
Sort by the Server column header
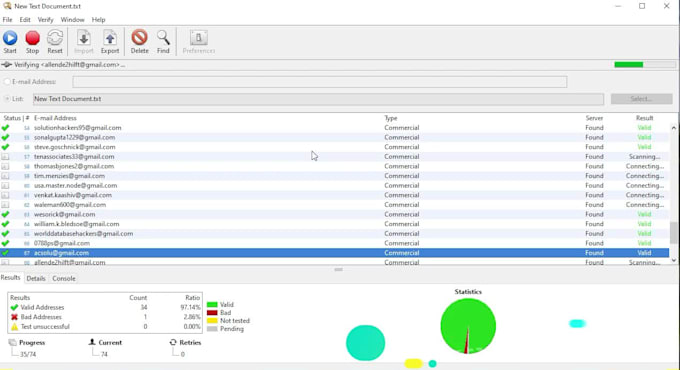594,118
